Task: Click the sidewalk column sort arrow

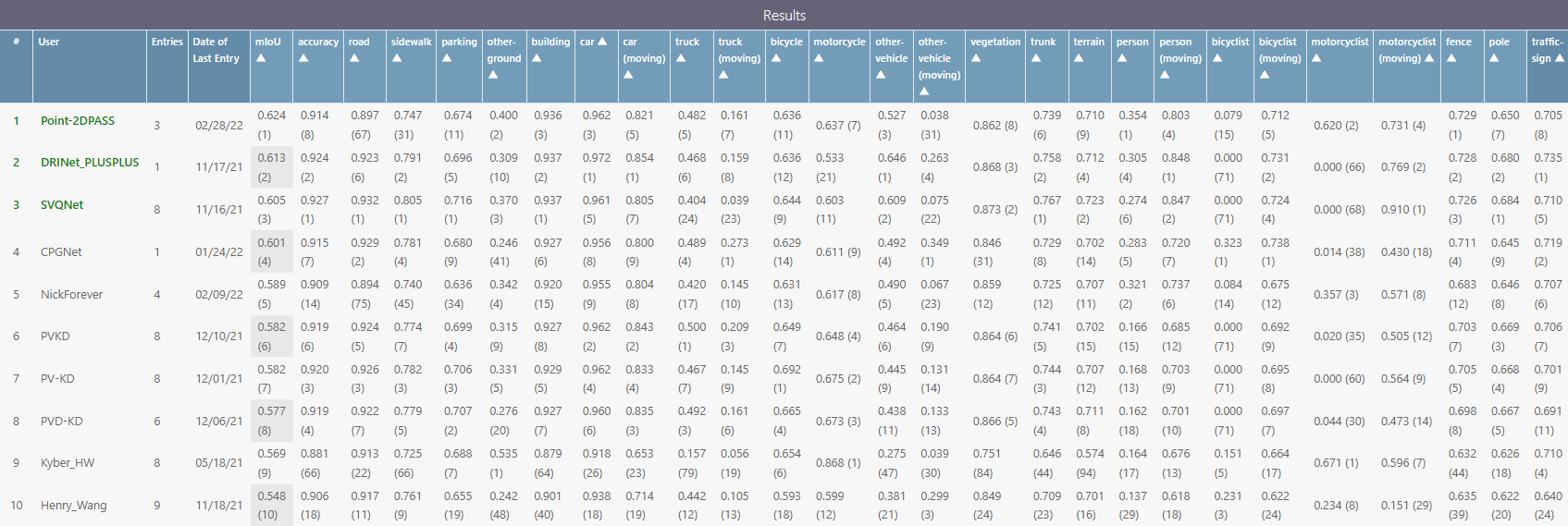Action: [x=397, y=58]
